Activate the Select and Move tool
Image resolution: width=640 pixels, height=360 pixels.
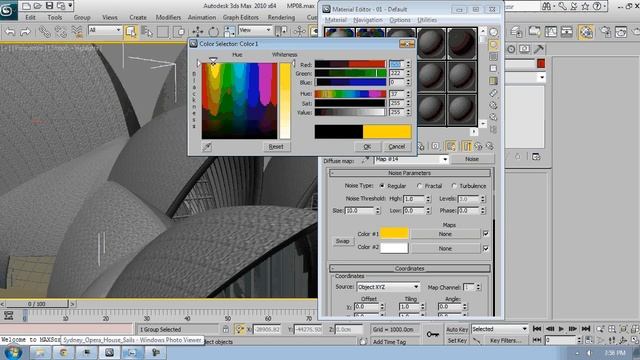coord(198,31)
